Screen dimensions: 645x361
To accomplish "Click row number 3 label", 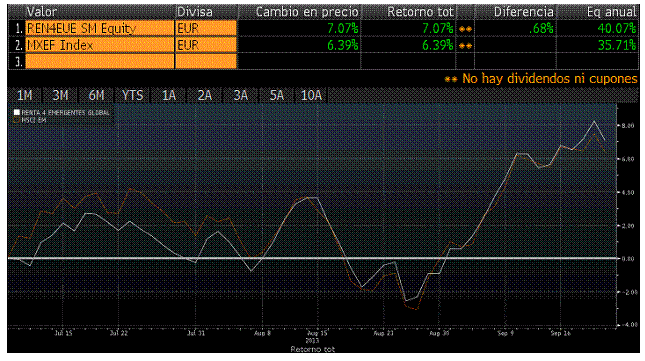I will [x=18, y=62].
